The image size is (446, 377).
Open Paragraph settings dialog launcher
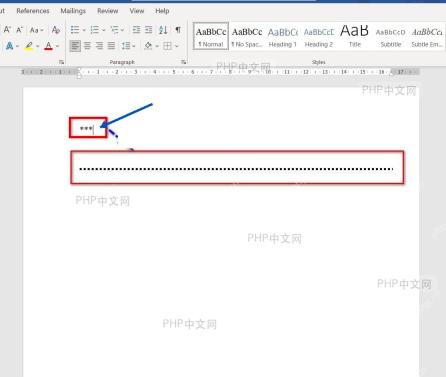tap(184, 62)
